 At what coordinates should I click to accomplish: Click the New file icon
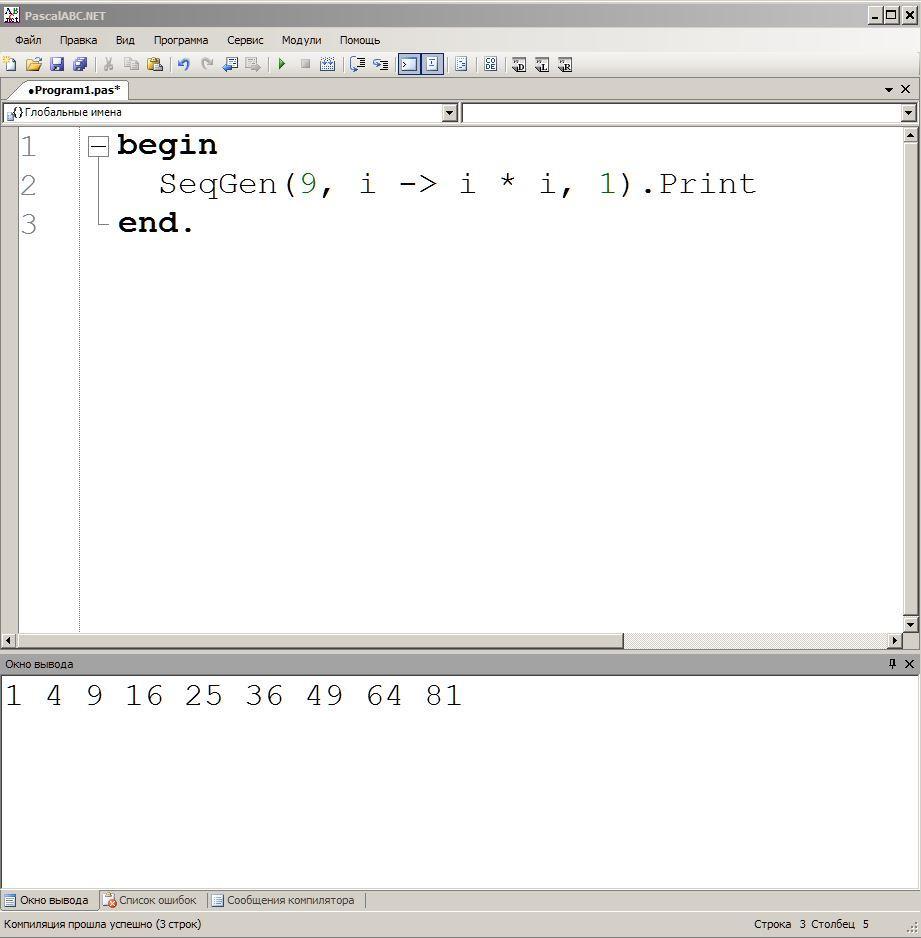[x=10, y=64]
